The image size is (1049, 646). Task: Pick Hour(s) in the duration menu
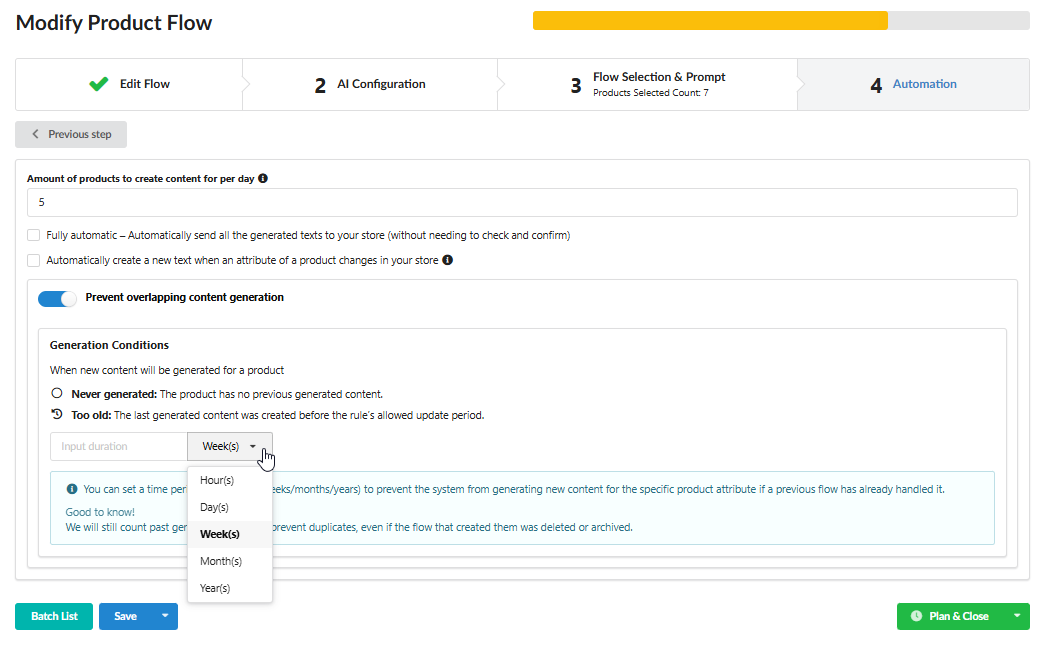pyautogui.click(x=217, y=481)
